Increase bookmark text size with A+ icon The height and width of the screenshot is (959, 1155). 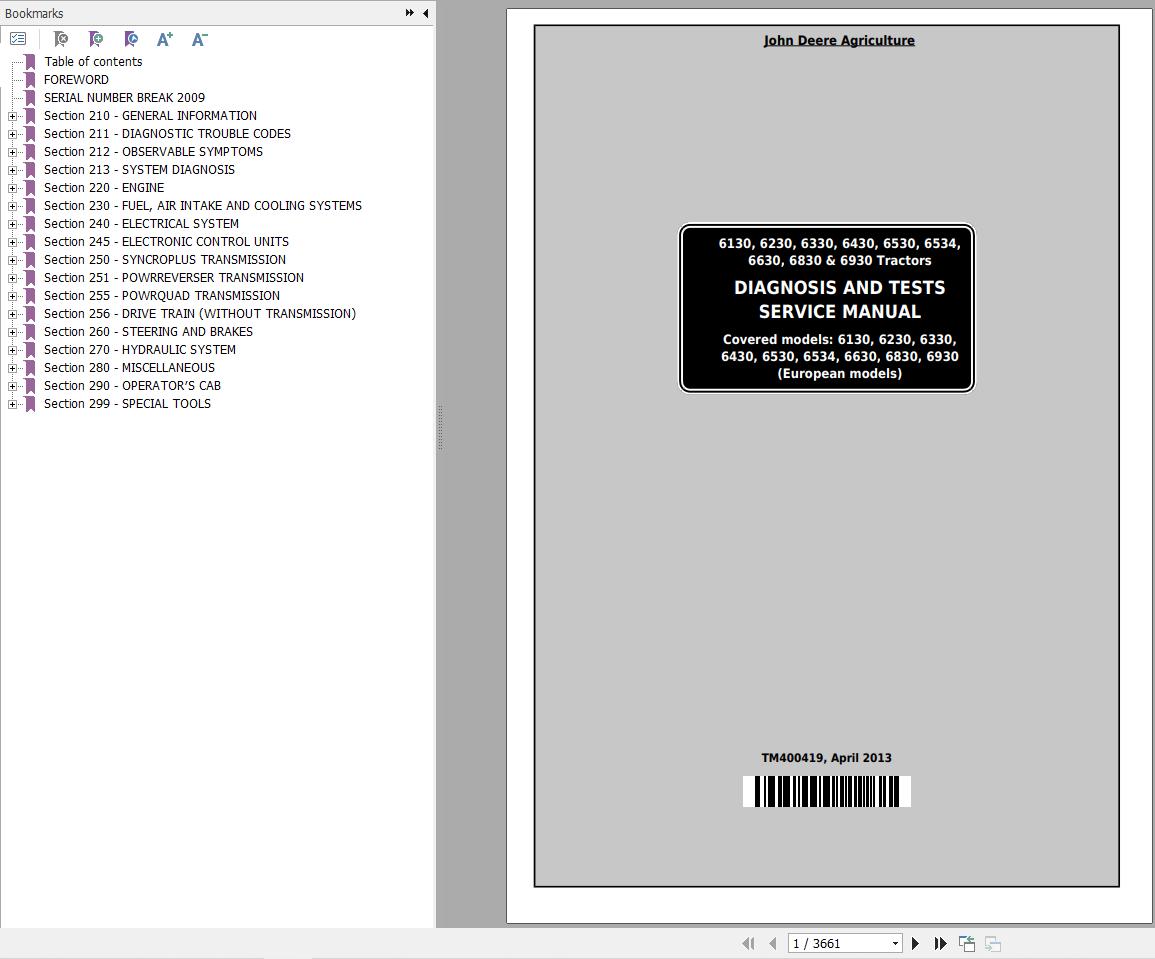point(165,38)
